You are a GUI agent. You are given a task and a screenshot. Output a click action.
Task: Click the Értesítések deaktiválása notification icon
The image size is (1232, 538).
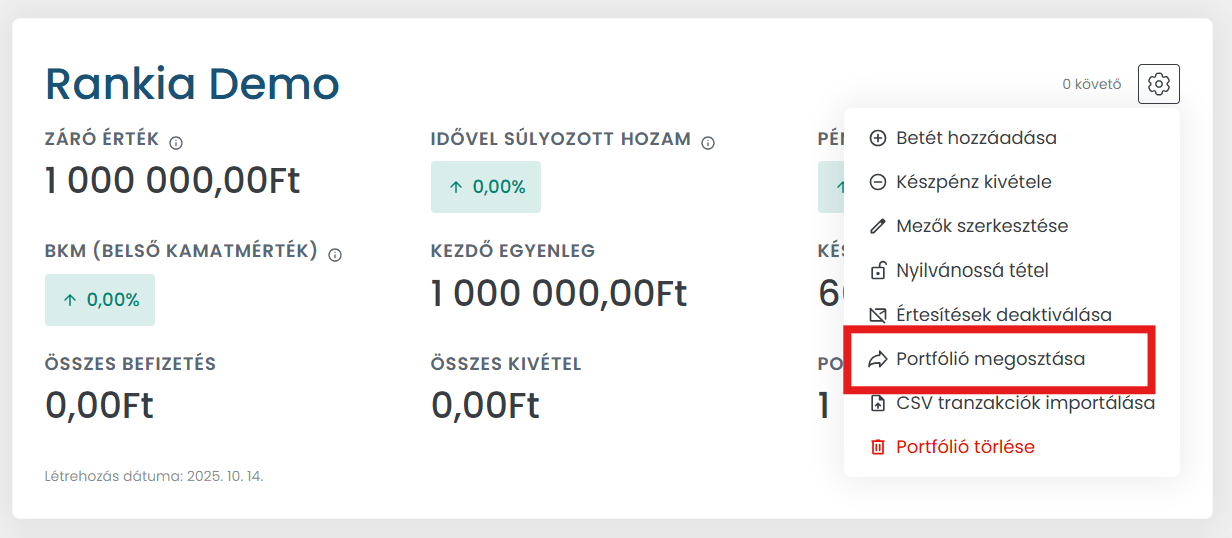click(878, 315)
